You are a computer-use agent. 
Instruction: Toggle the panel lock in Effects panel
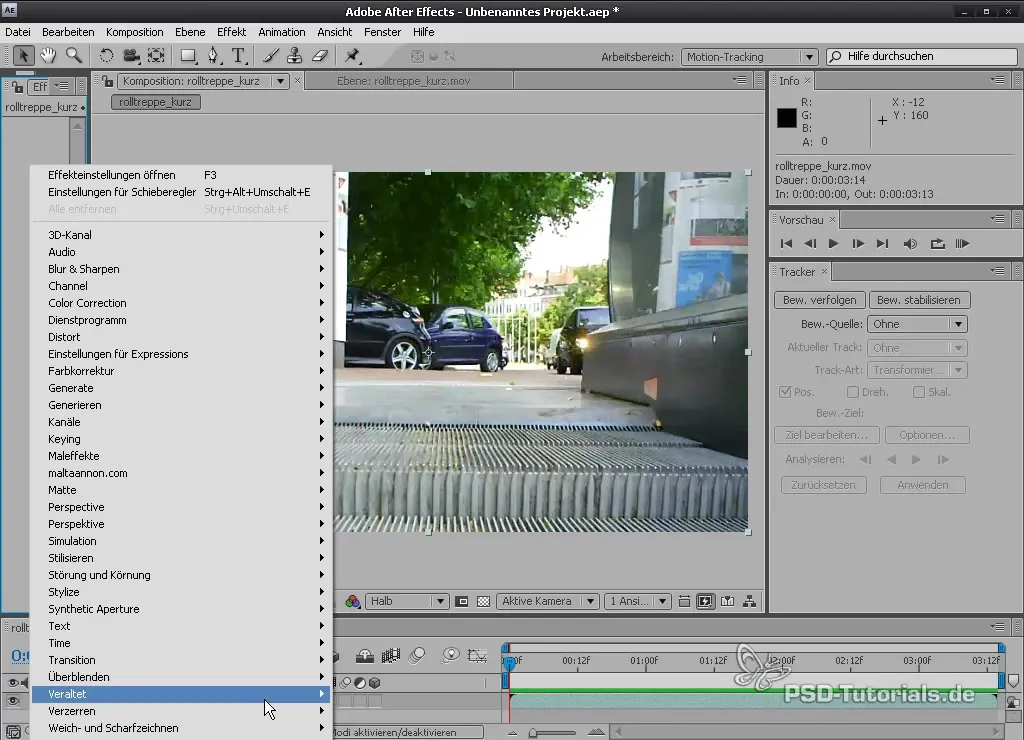click(18, 86)
